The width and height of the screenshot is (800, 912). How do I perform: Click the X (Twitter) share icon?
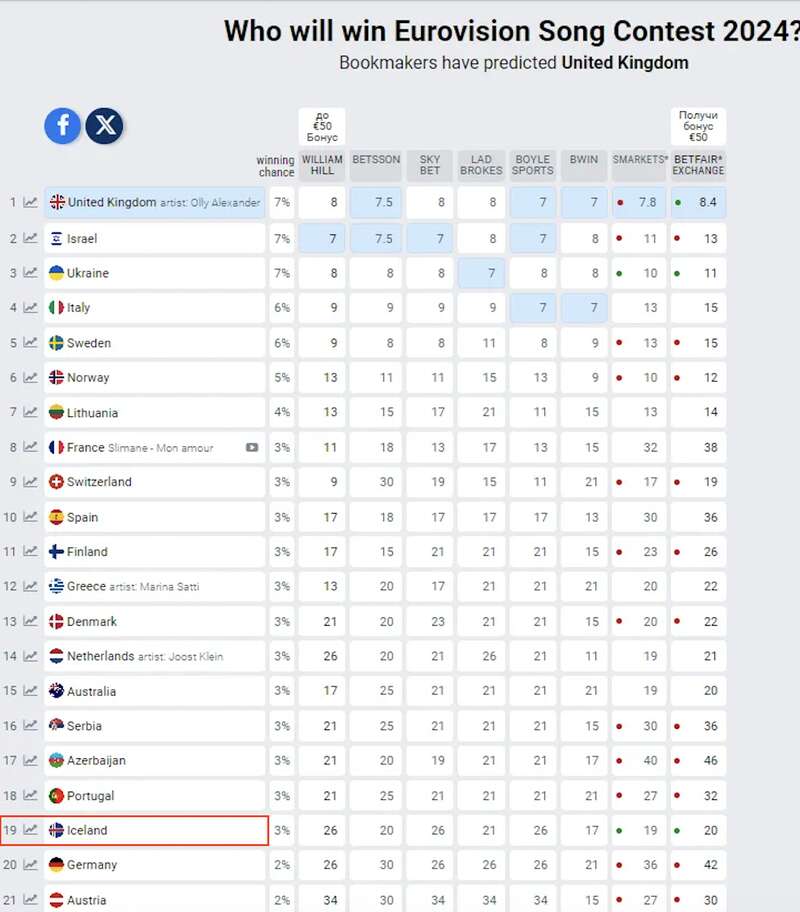[104, 125]
